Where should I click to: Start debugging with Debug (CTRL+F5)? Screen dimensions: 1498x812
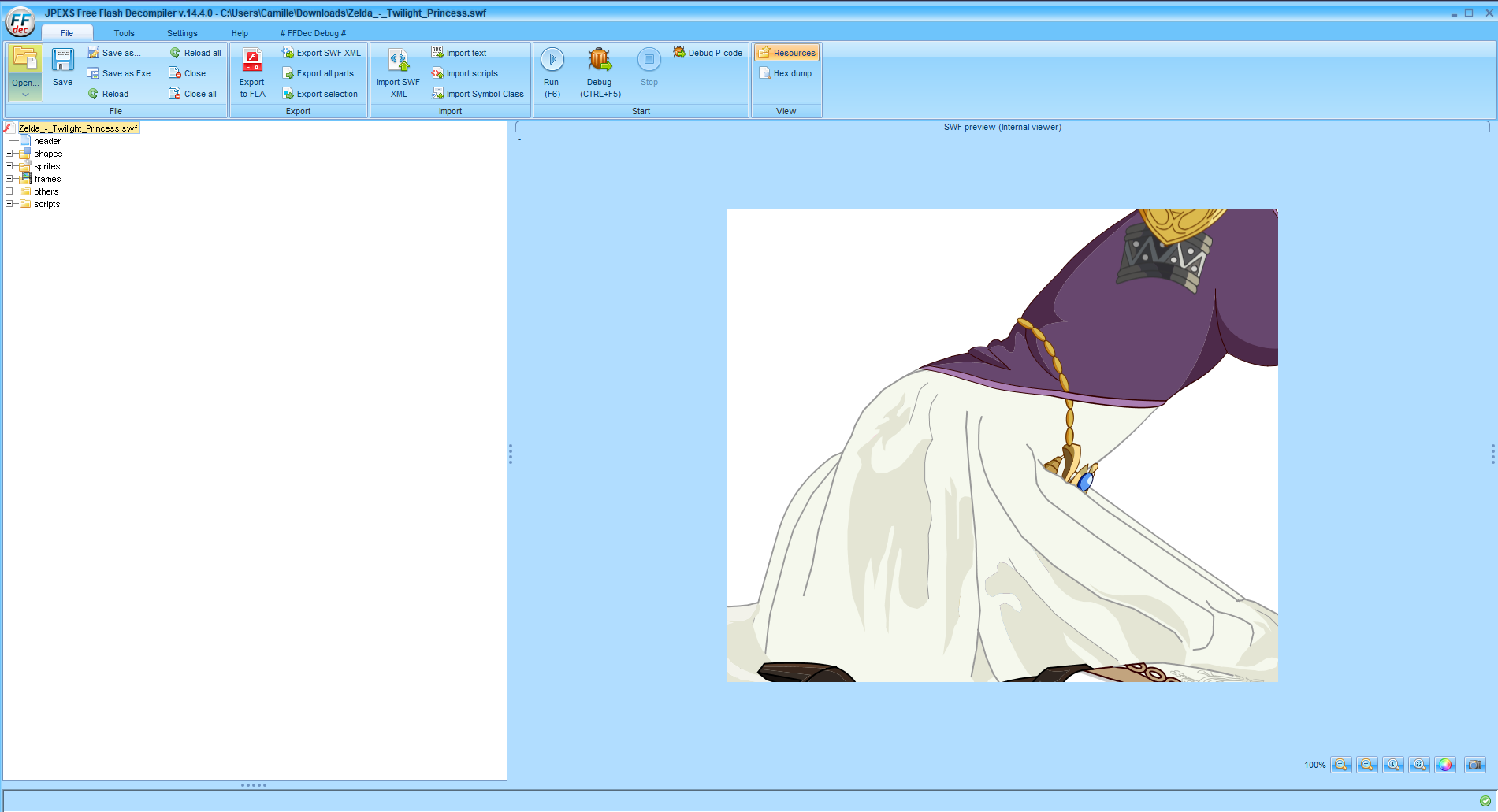(599, 71)
